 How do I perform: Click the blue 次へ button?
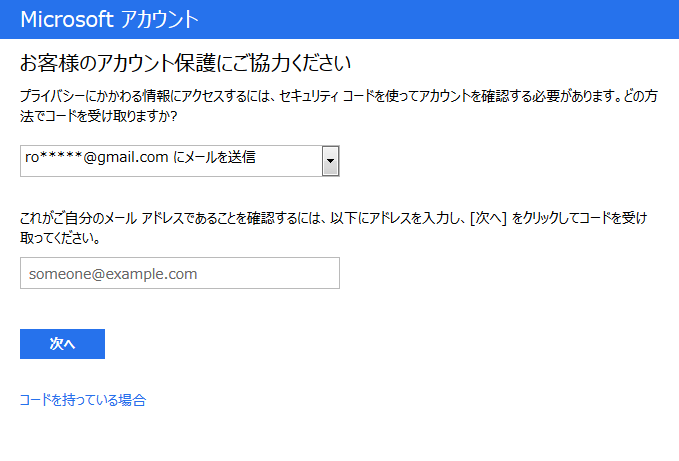(x=62, y=344)
